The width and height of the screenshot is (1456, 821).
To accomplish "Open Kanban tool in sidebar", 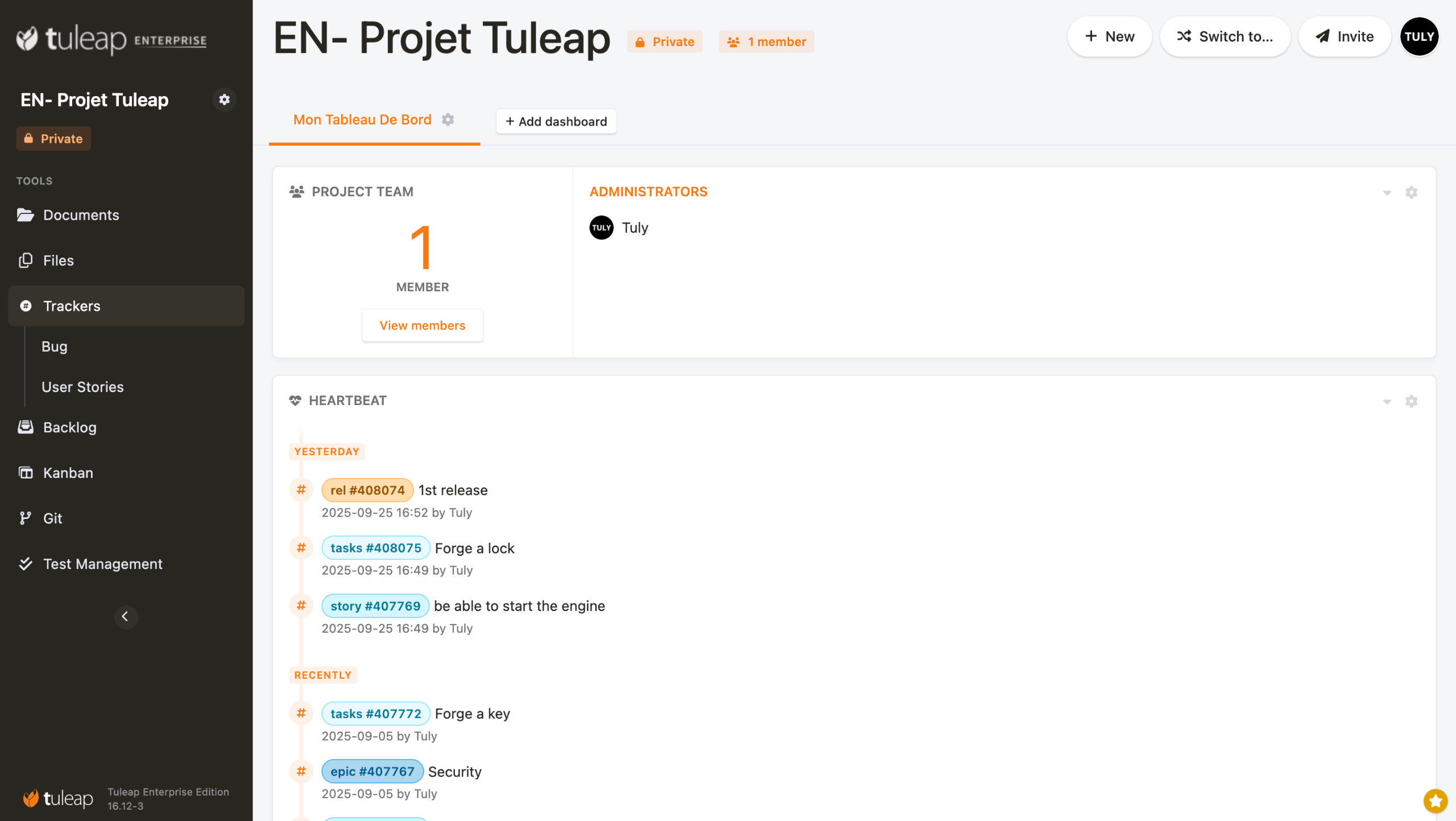I will click(x=68, y=473).
